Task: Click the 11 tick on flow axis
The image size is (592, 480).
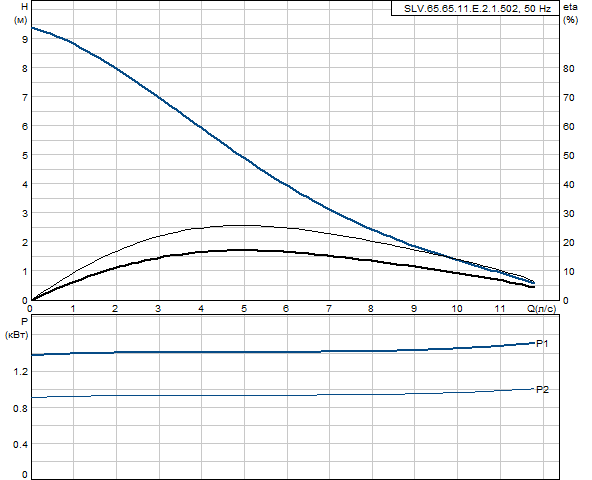Action: point(500,309)
